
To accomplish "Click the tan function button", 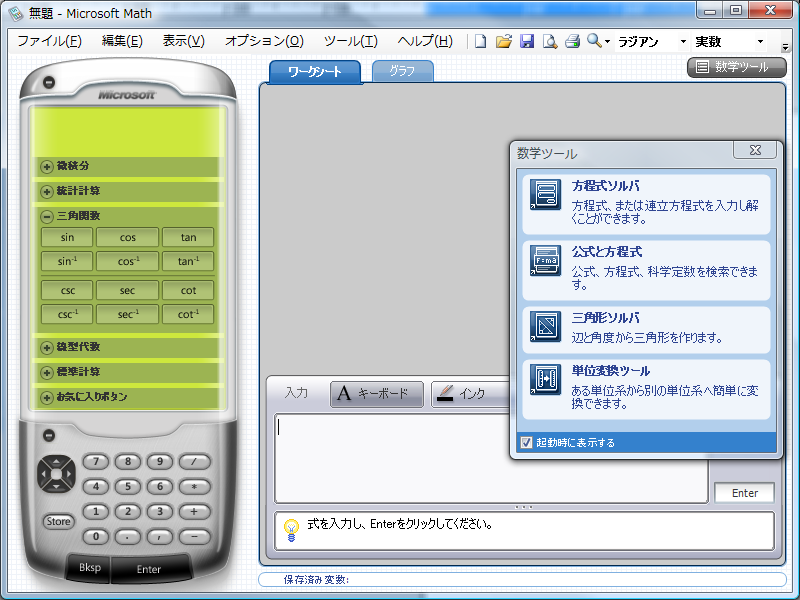I will point(188,237).
